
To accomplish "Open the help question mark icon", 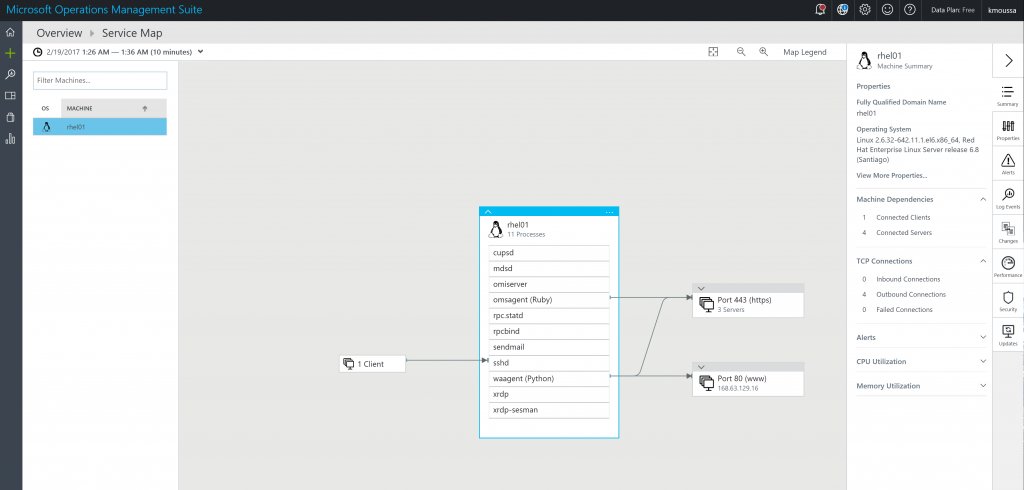I will click(909, 10).
